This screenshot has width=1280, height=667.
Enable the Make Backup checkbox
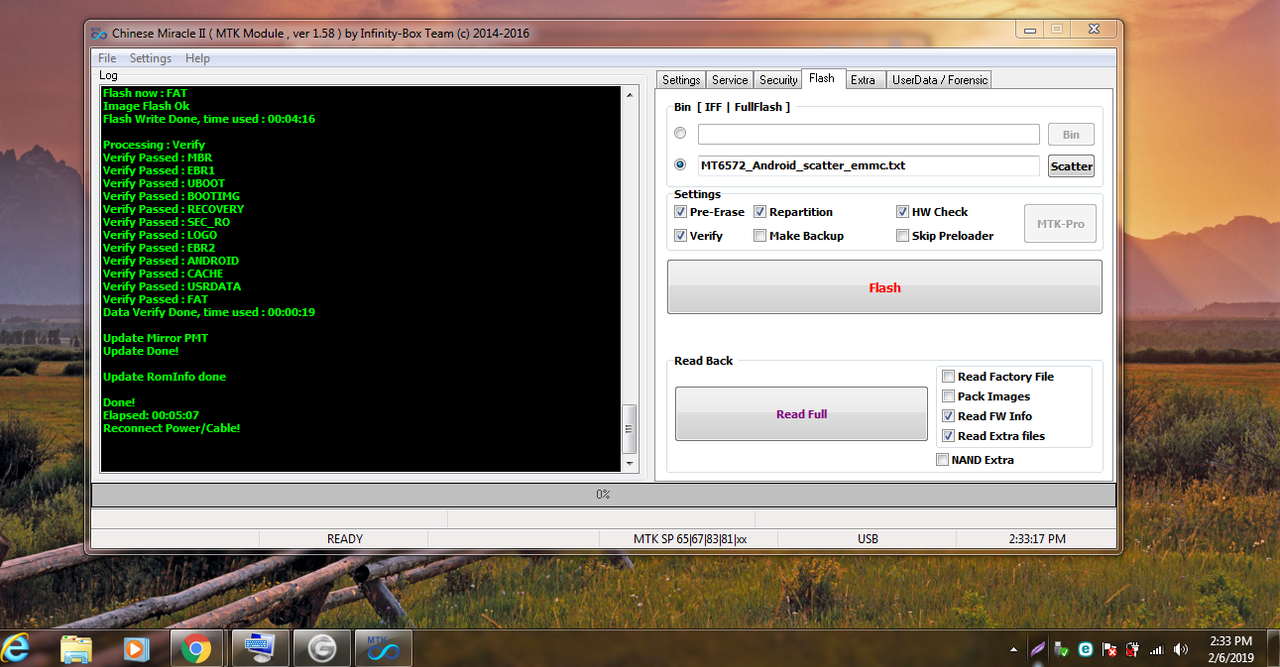click(760, 236)
